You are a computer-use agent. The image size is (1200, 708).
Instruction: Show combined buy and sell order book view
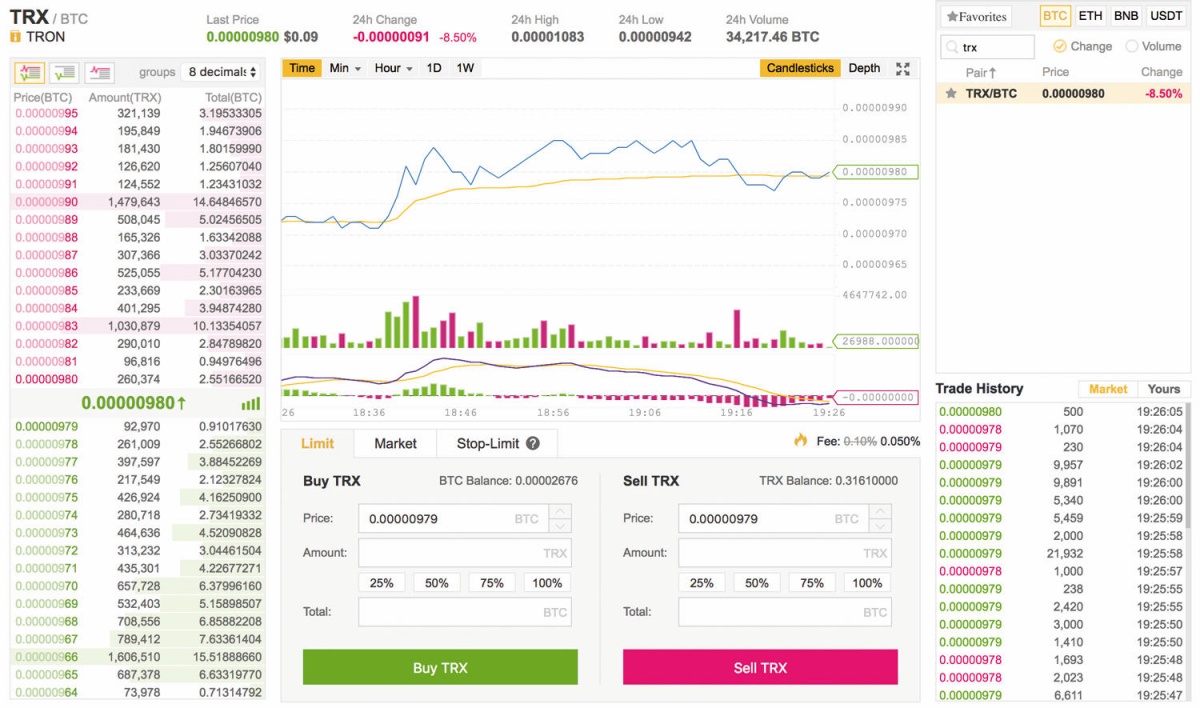click(x=30, y=72)
